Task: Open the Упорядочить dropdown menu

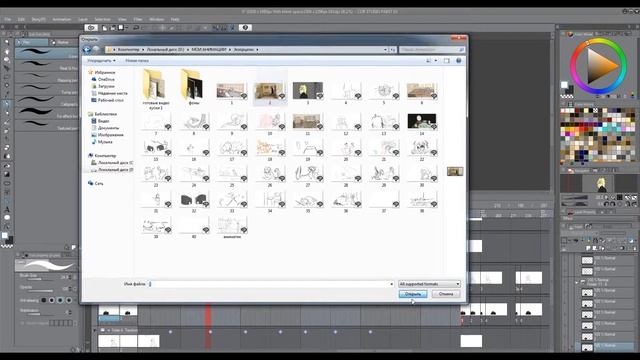Action: pos(101,60)
